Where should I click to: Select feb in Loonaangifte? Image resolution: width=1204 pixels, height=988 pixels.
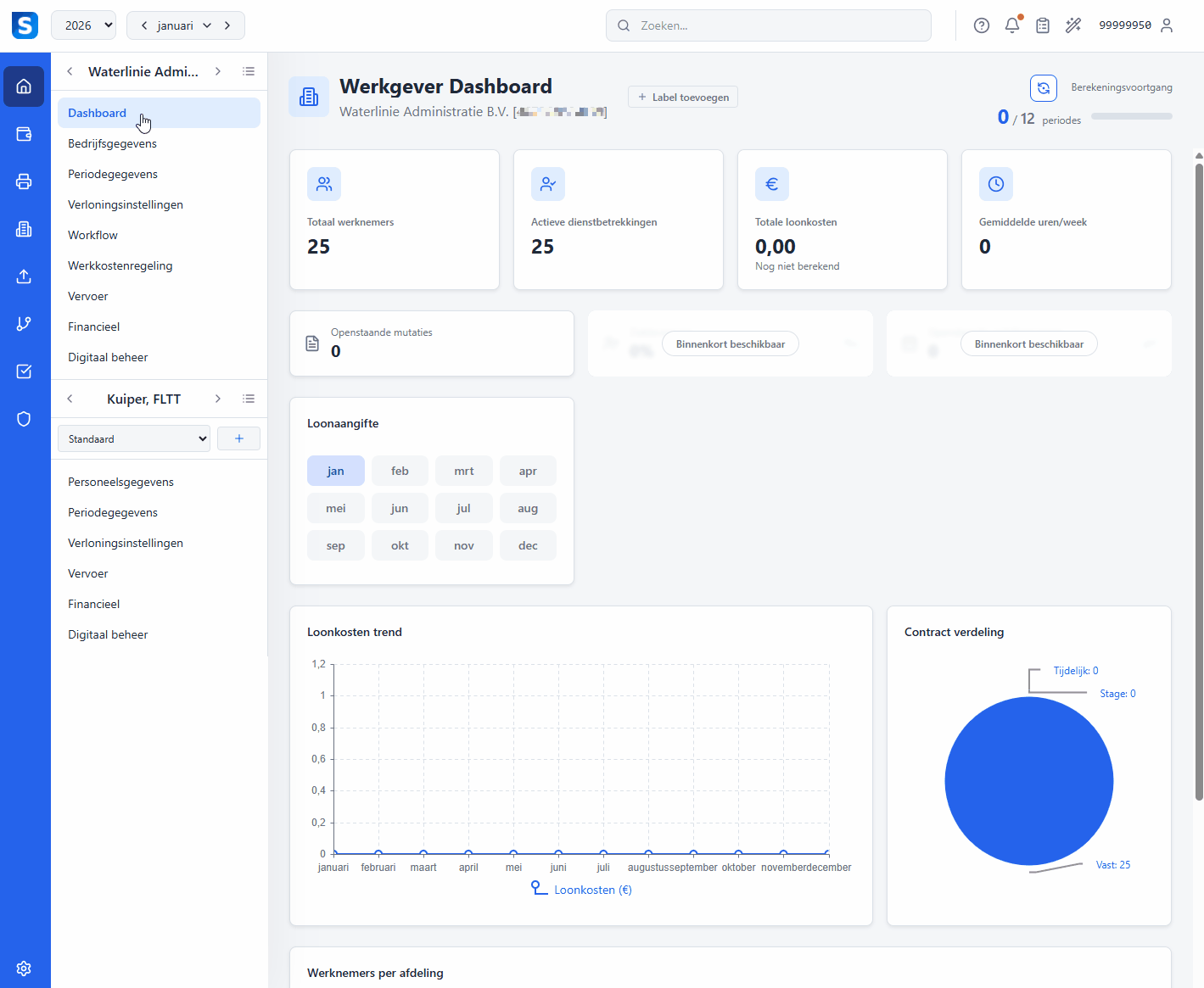pyautogui.click(x=400, y=471)
